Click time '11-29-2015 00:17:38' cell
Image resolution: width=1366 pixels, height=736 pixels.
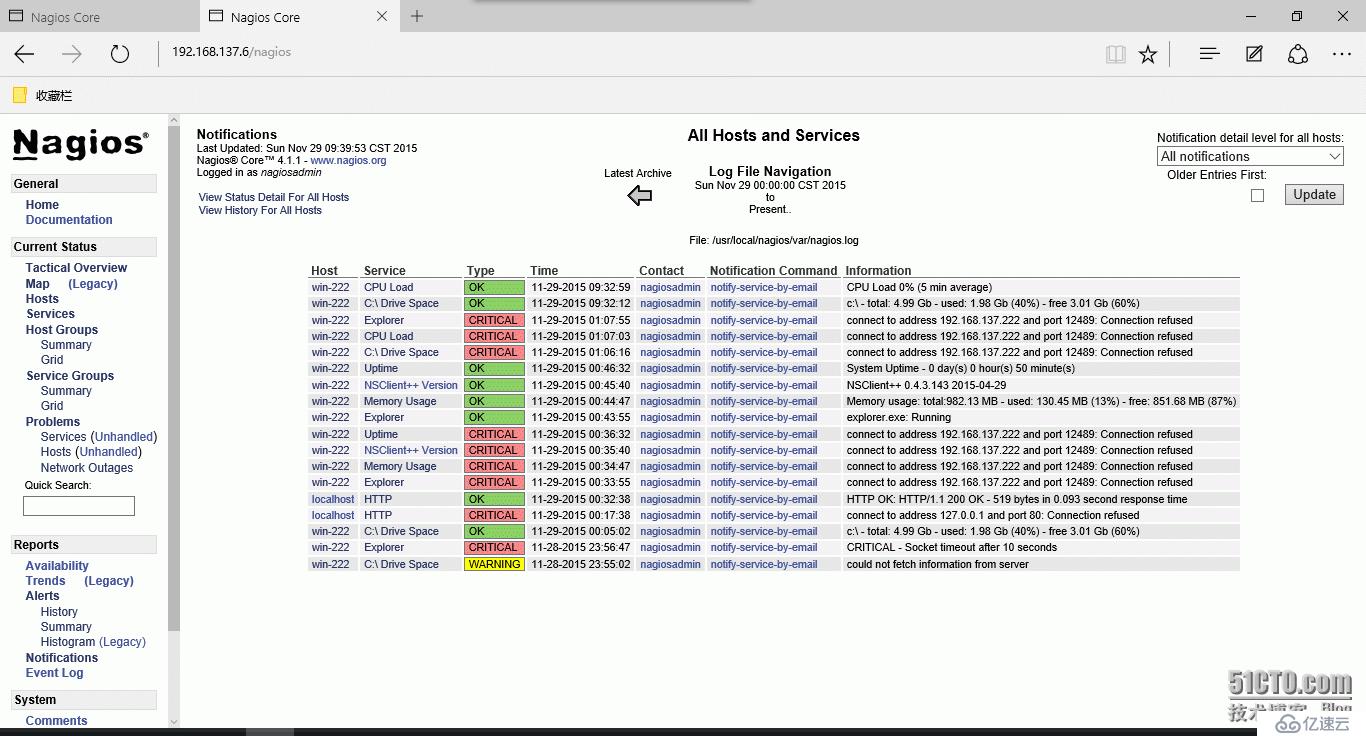point(581,516)
